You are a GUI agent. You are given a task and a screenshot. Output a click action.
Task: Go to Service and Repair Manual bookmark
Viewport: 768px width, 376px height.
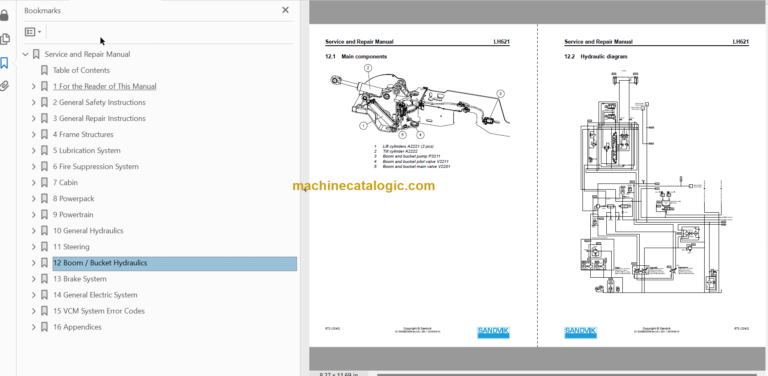[87, 54]
